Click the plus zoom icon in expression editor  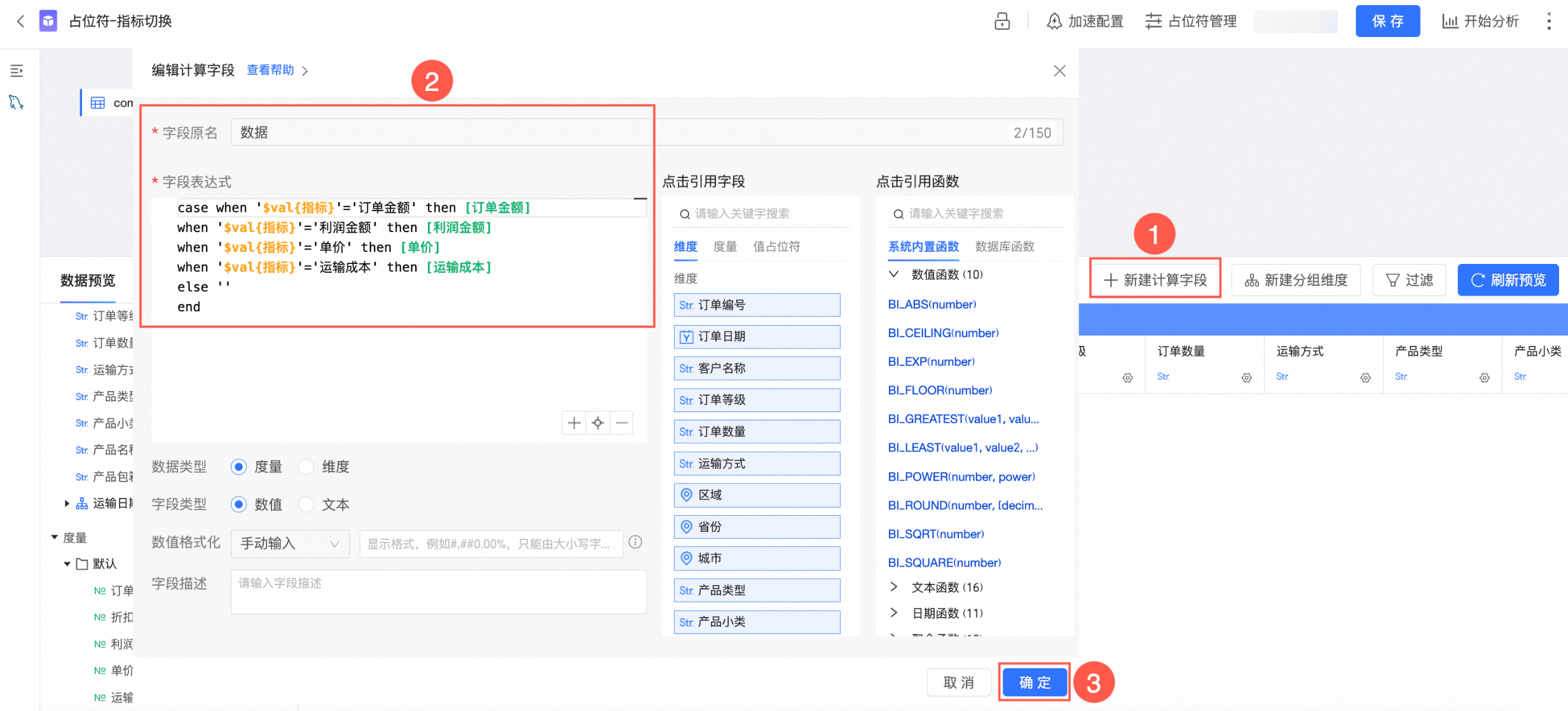(x=574, y=423)
